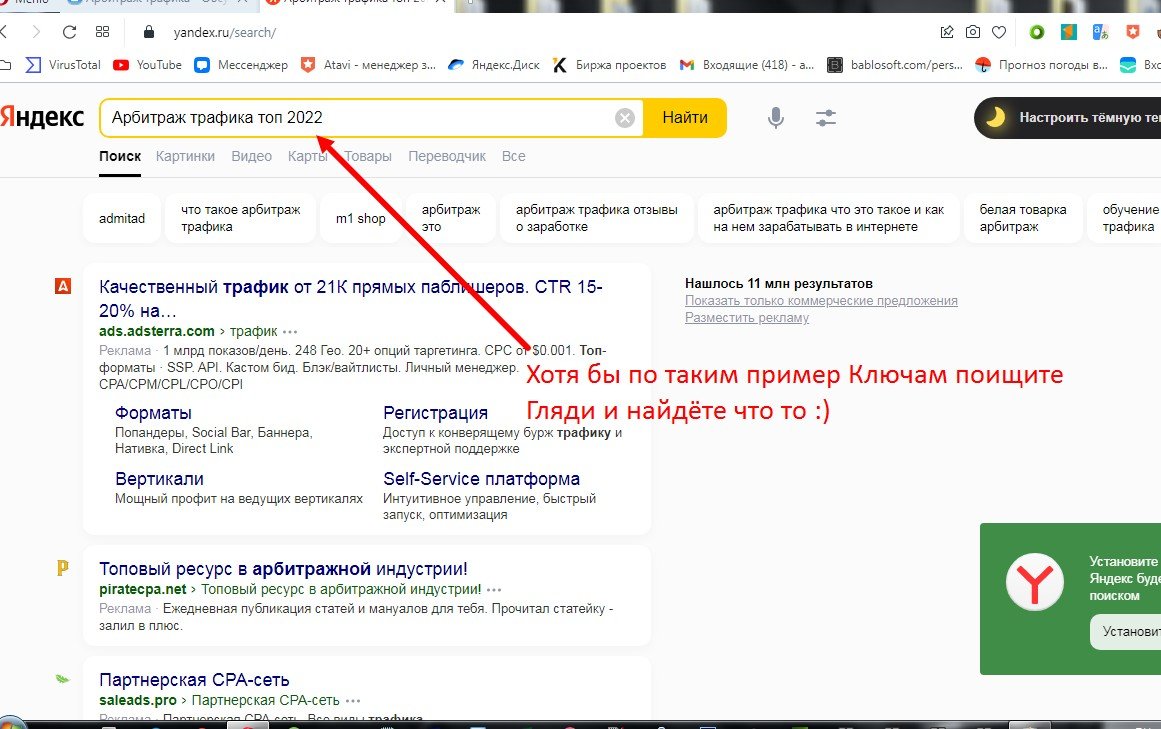Open options dots next to saleads.pro breadcrumb
The height and width of the screenshot is (729, 1161).
coord(353,701)
